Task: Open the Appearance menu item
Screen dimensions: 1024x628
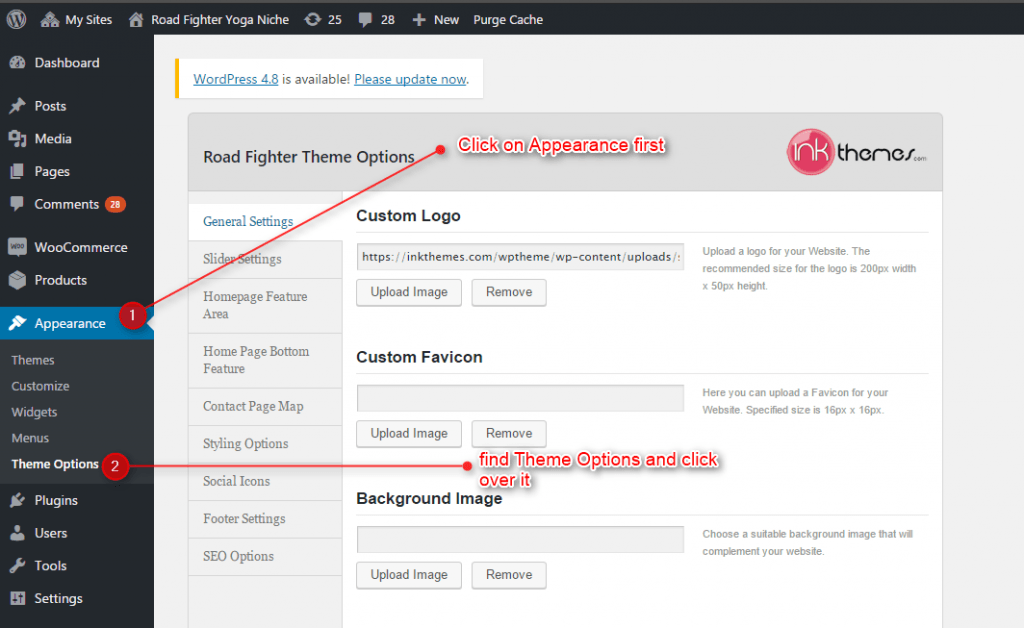Action: pos(70,323)
